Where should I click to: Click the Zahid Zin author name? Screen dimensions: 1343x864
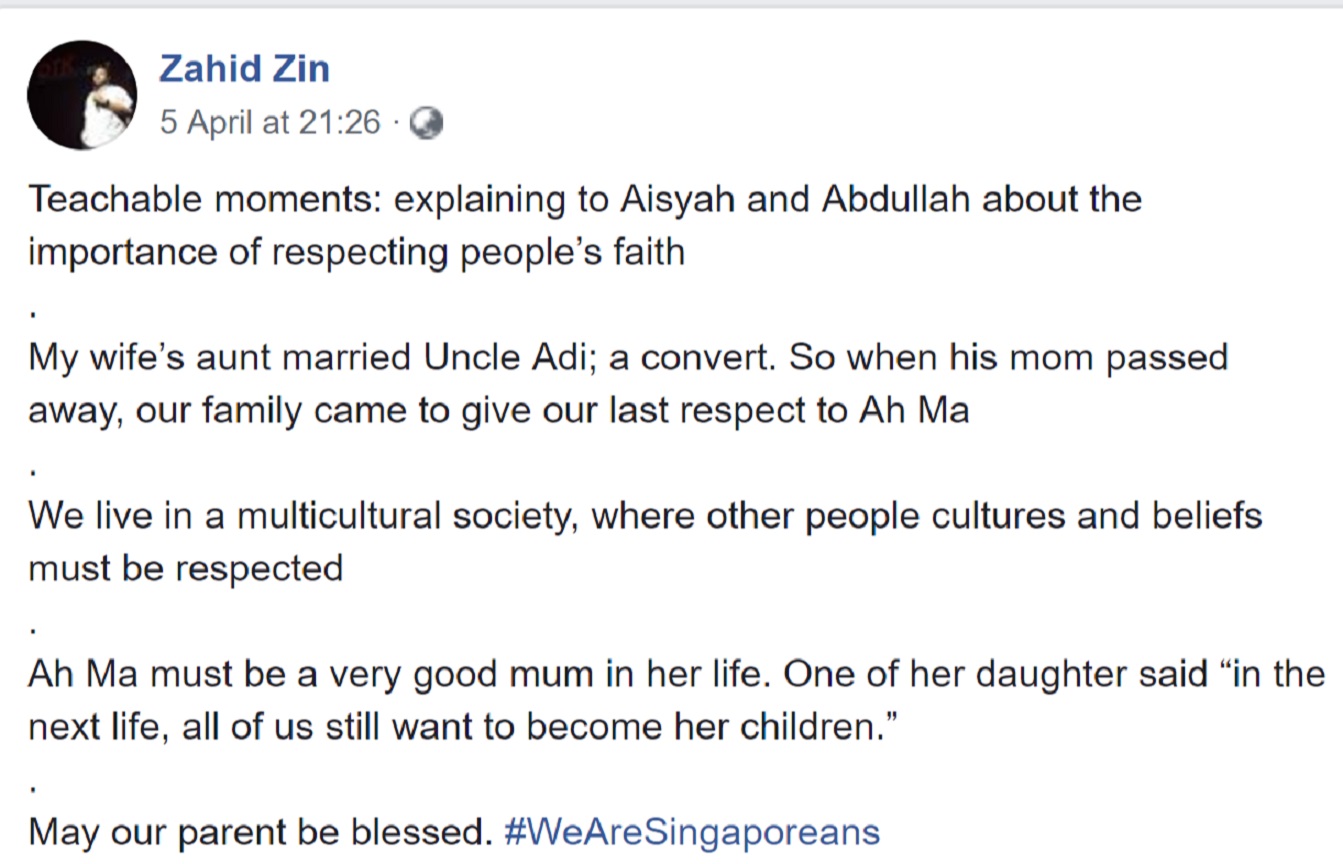(244, 69)
